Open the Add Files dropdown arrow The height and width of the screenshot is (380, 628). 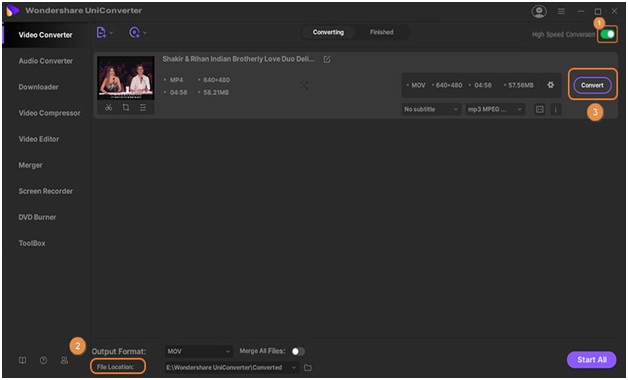[x=111, y=33]
